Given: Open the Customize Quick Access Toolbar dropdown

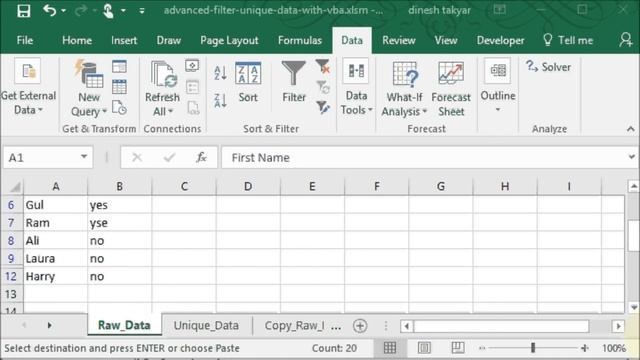Looking at the screenshot, I should tap(142, 11).
